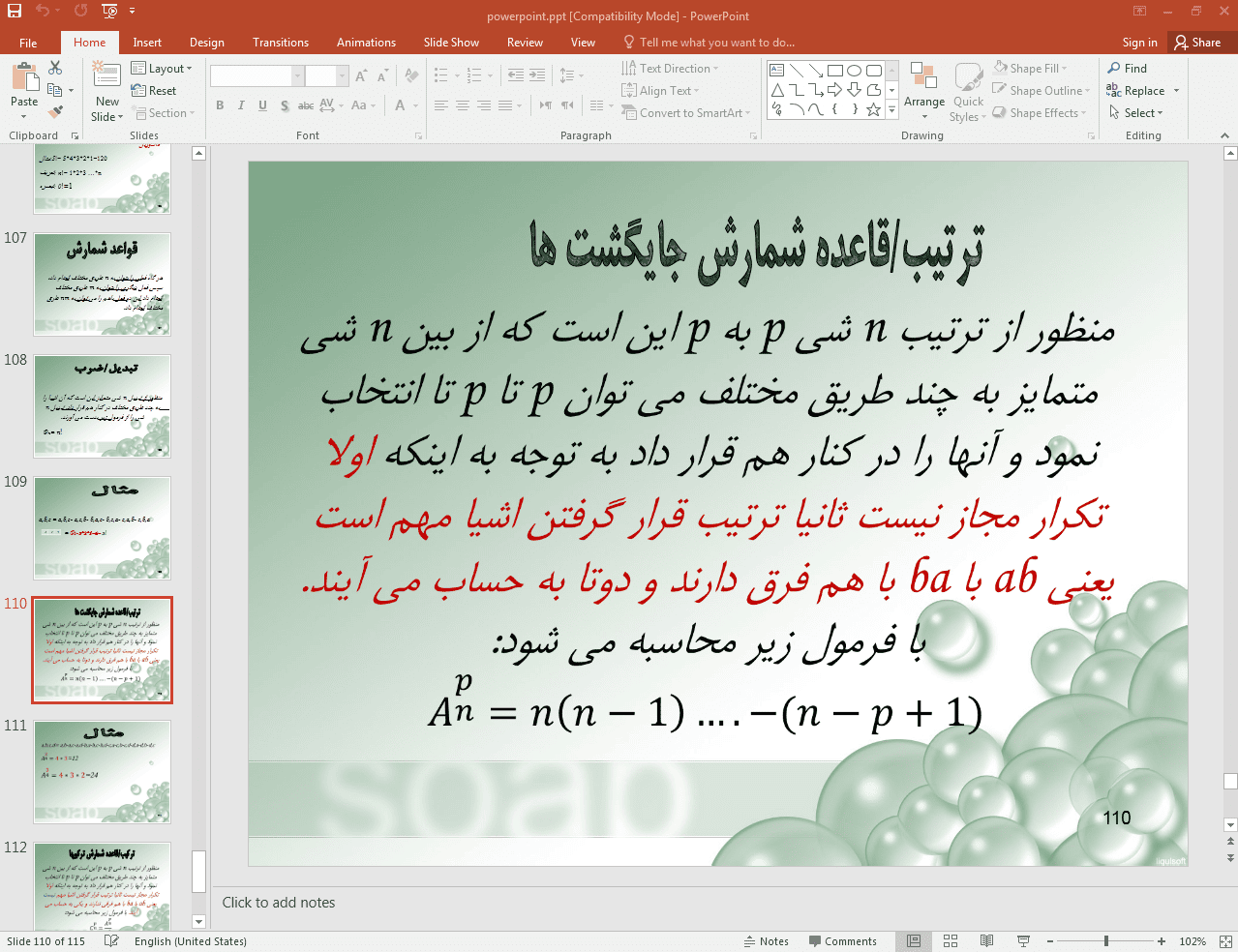Open the Select dropdown in Editing
Image resolution: width=1238 pixels, height=952 pixels.
(1135, 113)
